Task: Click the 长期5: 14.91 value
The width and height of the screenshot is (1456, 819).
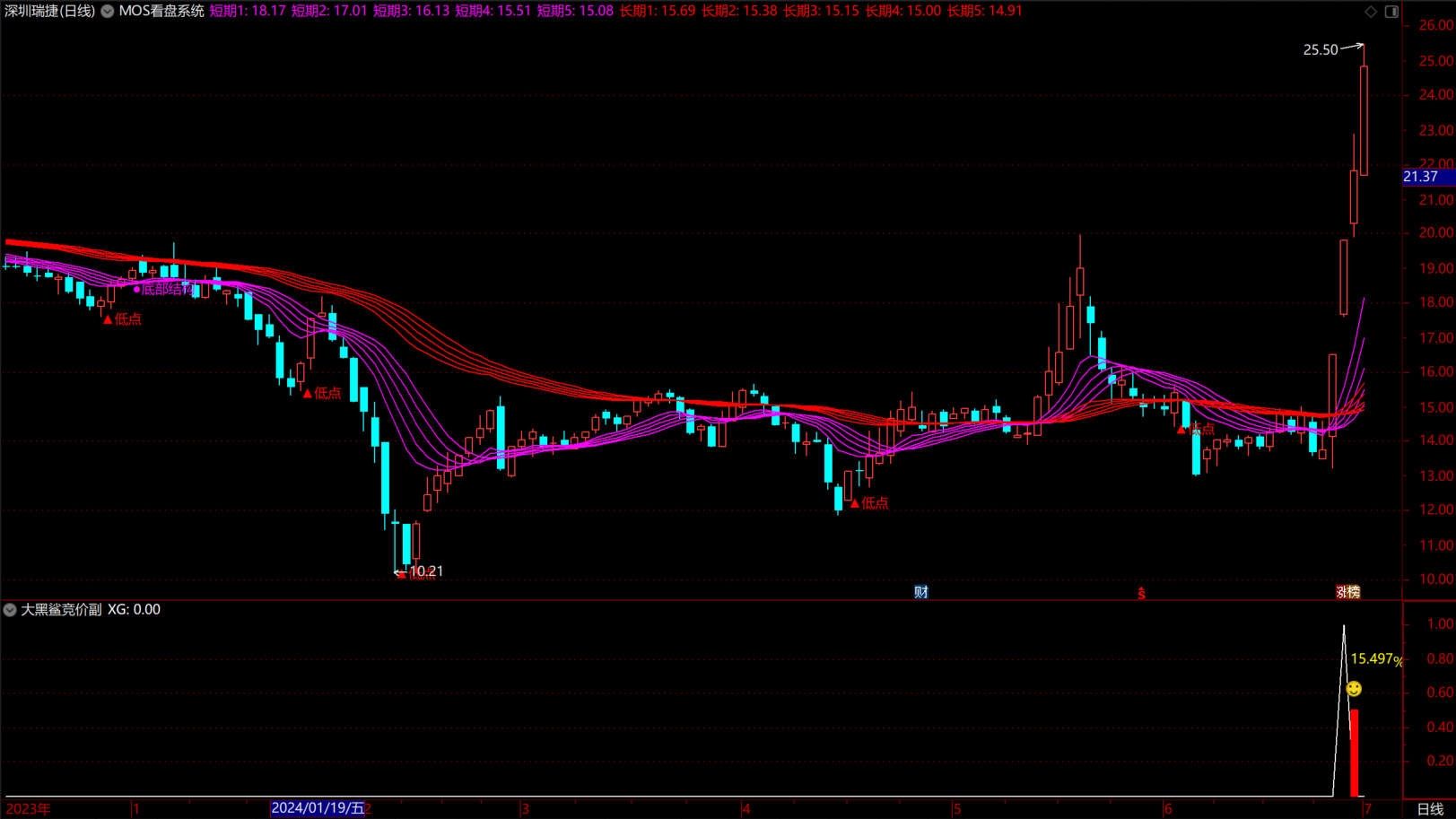Action: 985,12
